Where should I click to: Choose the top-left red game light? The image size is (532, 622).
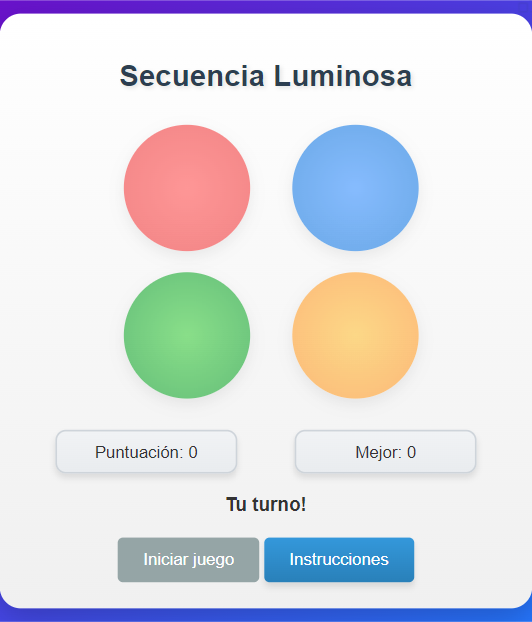187,188
